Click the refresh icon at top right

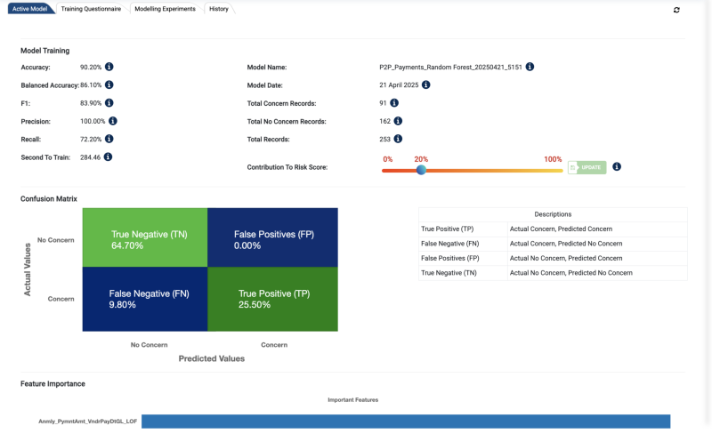tap(677, 10)
